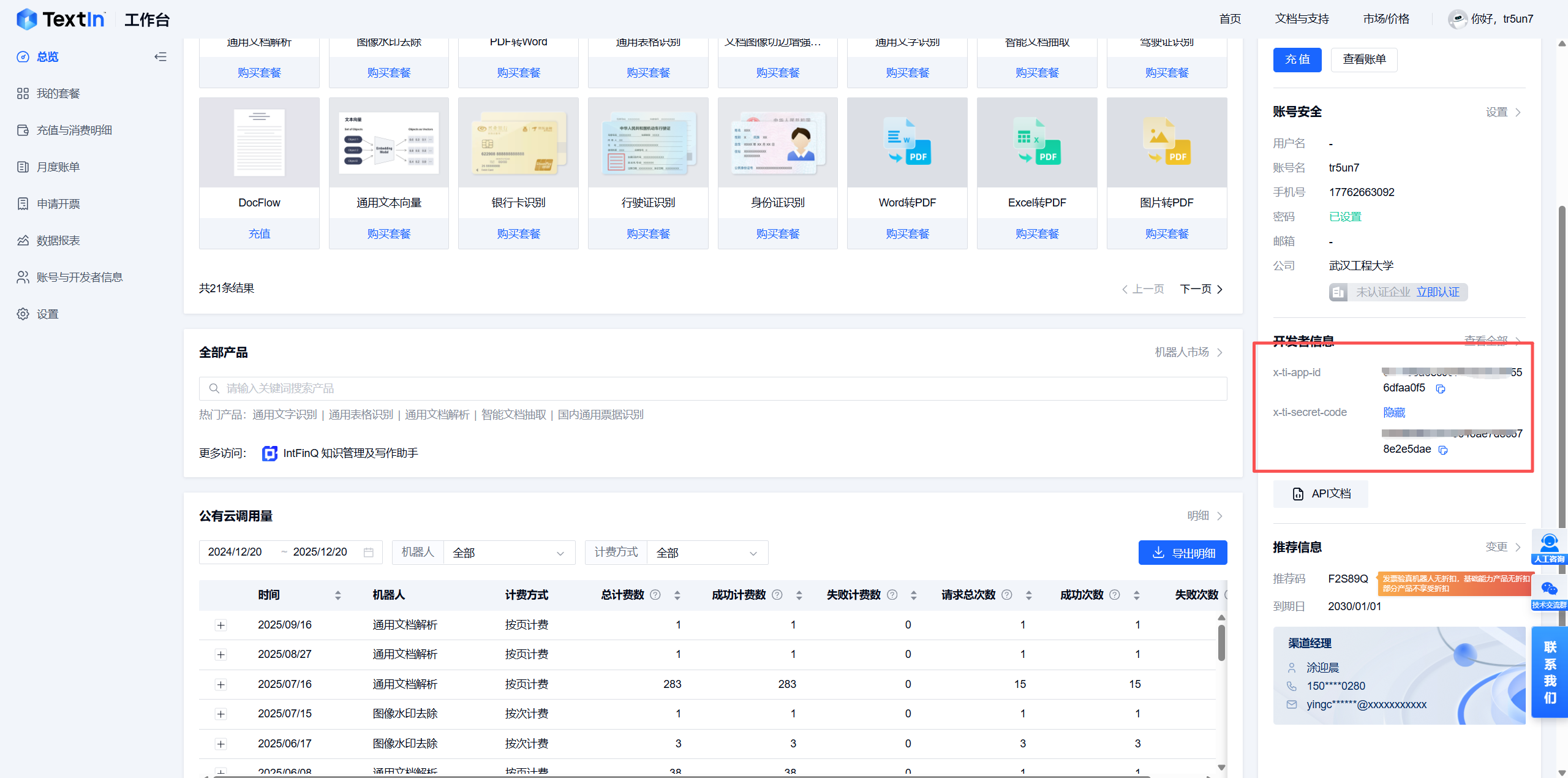Click the 人工咨询 support icon

pos(1549,547)
